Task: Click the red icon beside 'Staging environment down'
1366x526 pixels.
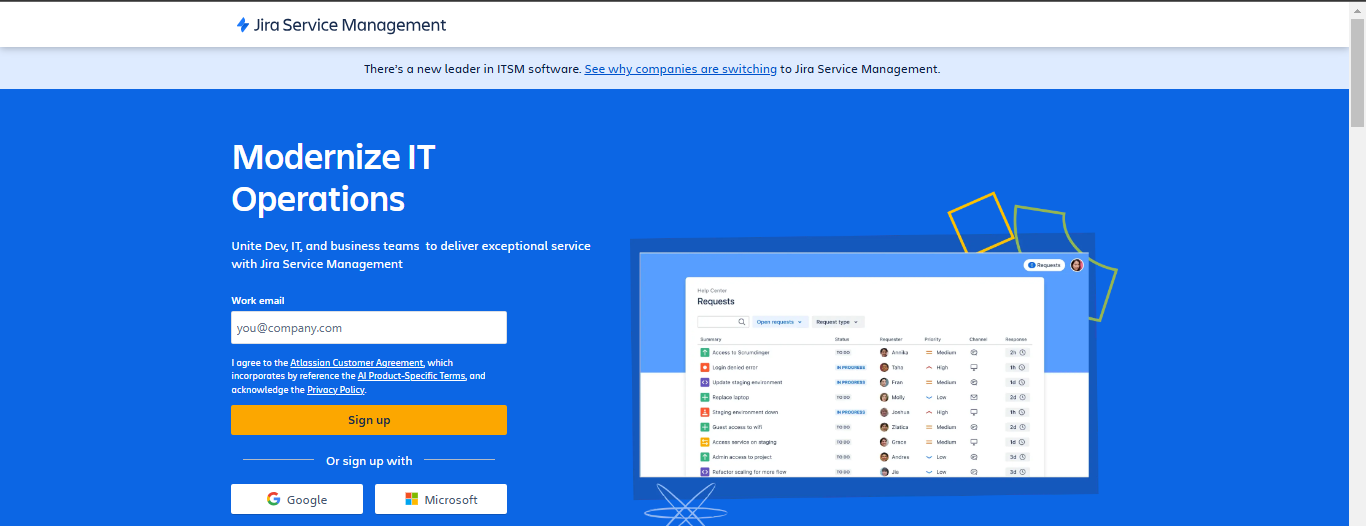Action: coord(705,412)
